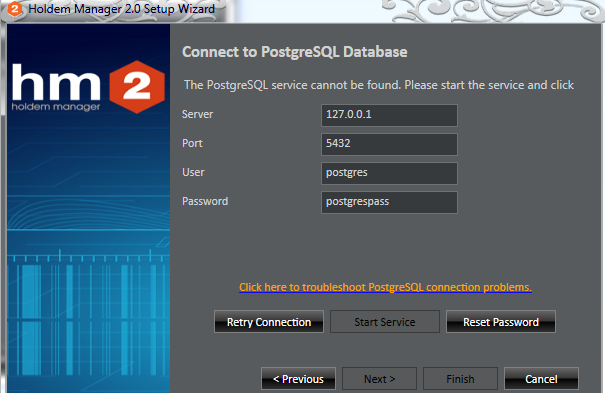This screenshot has width=605, height=393.
Task: Focus the Server field showing 127.0.0.1
Action: pyautogui.click(x=389, y=115)
